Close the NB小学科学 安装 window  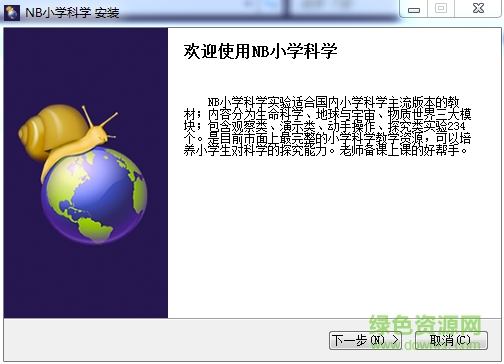tap(478, 8)
